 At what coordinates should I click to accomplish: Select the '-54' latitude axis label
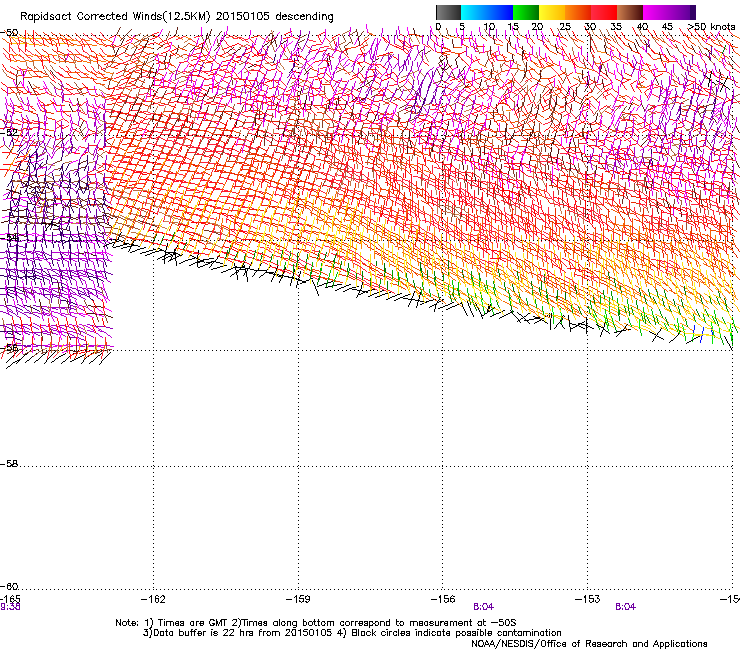coord(9,237)
